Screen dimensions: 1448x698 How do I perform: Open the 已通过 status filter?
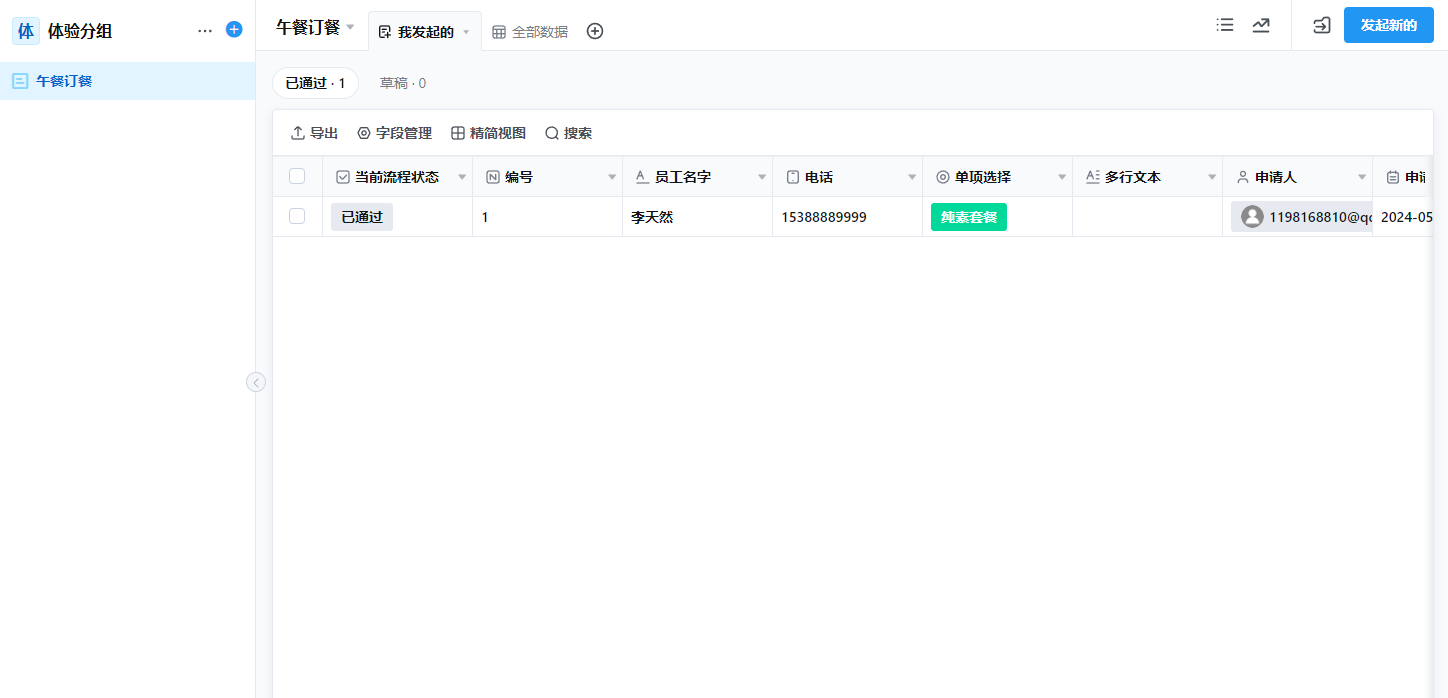click(x=315, y=83)
